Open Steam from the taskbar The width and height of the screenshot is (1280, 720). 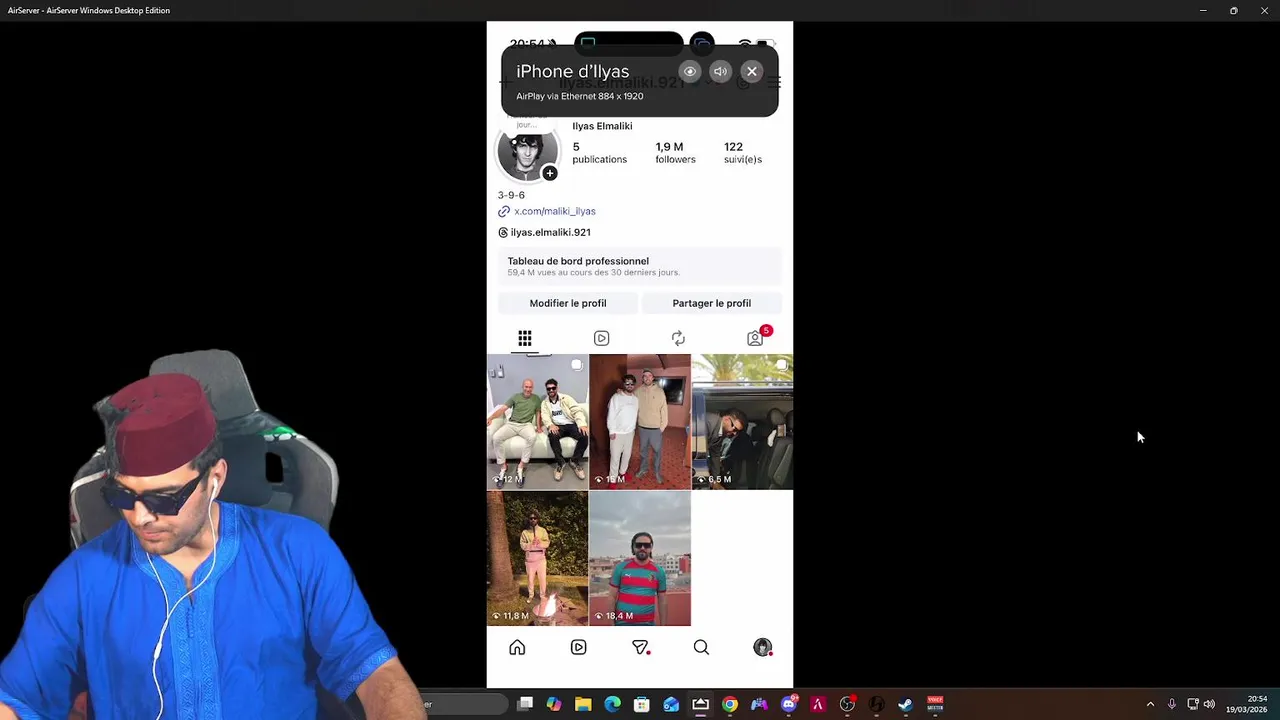pos(906,704)
